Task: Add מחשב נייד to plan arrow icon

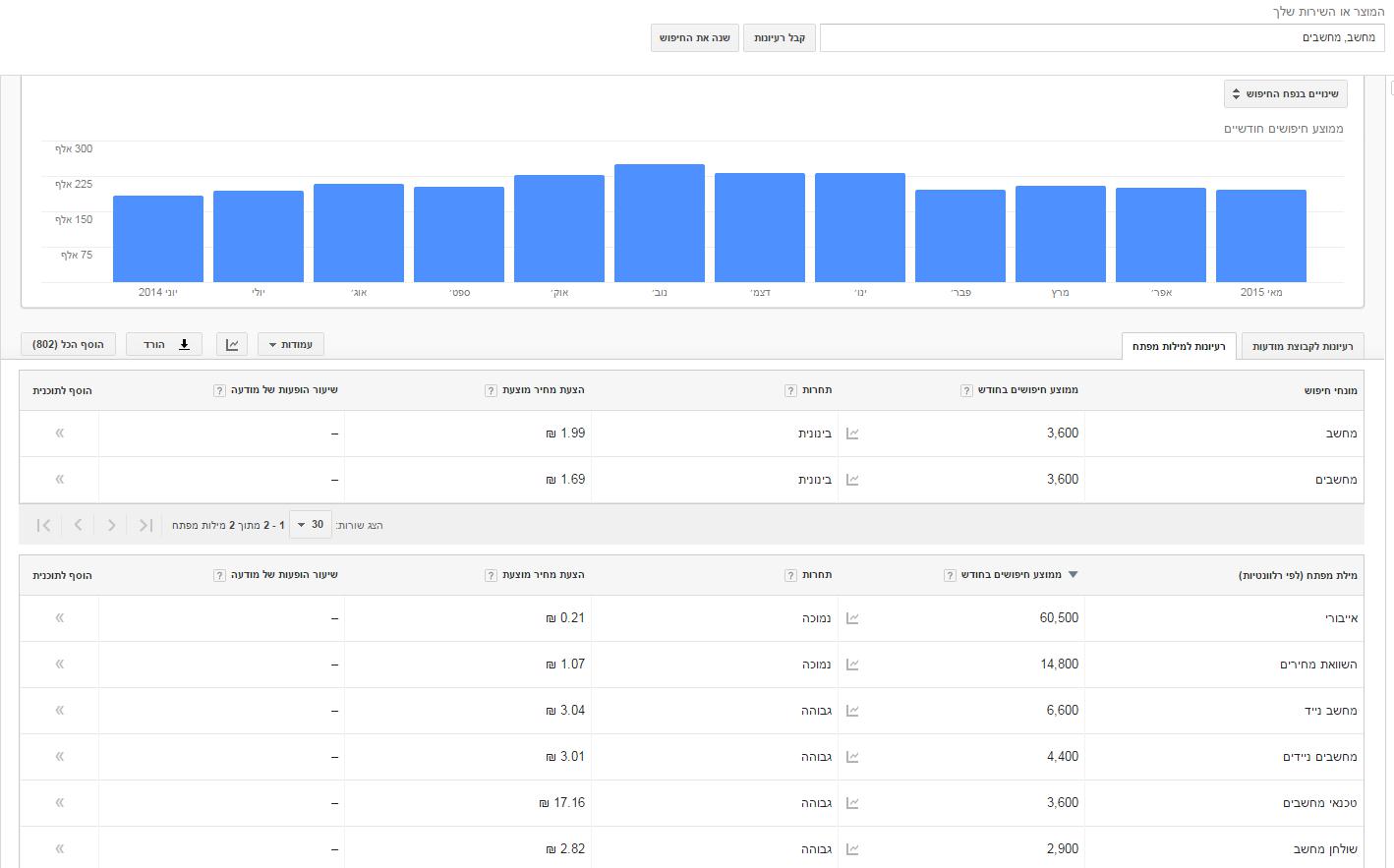Action: pyautogui.click(x=60, y=710)
